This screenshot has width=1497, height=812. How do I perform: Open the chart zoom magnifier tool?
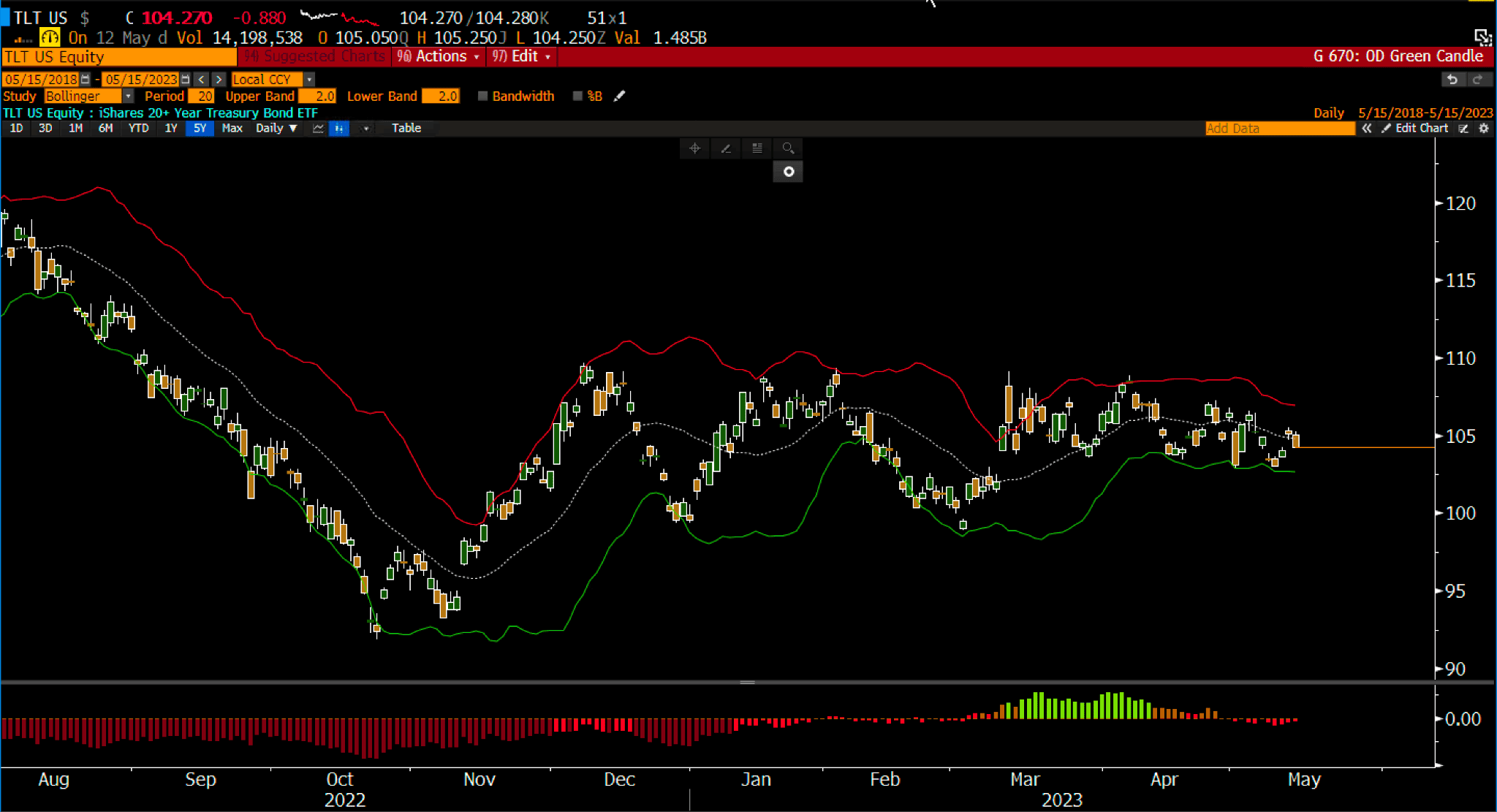[788, 148]
